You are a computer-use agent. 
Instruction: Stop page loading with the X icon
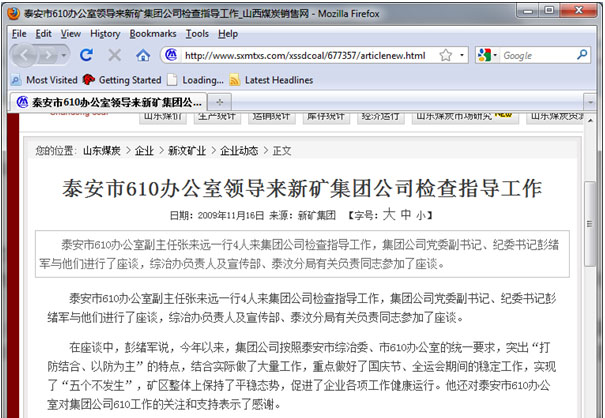(x=114, y=55)
